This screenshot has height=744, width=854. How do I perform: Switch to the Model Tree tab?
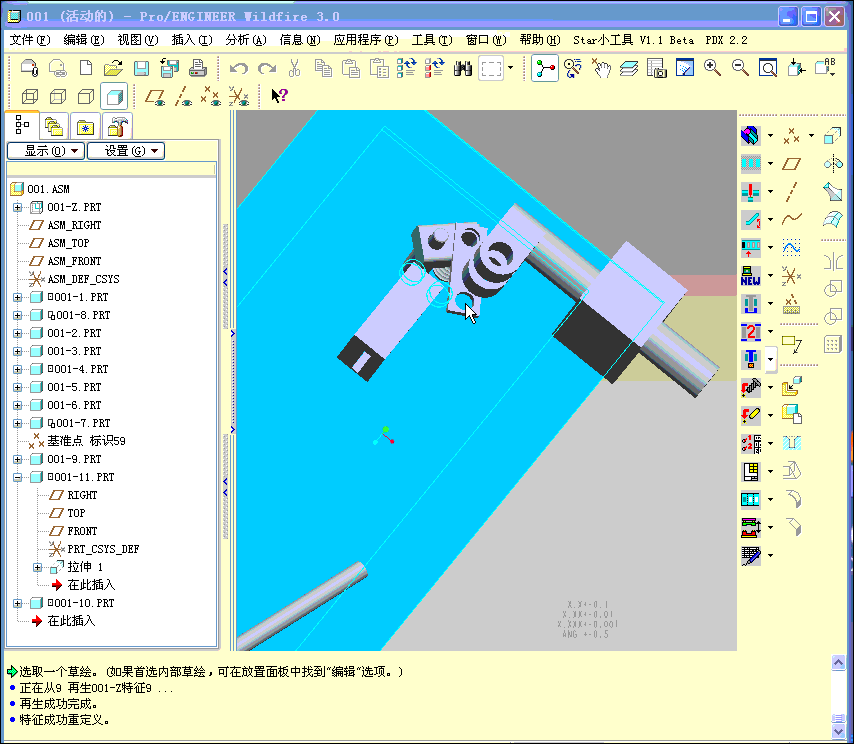point(22,125)
